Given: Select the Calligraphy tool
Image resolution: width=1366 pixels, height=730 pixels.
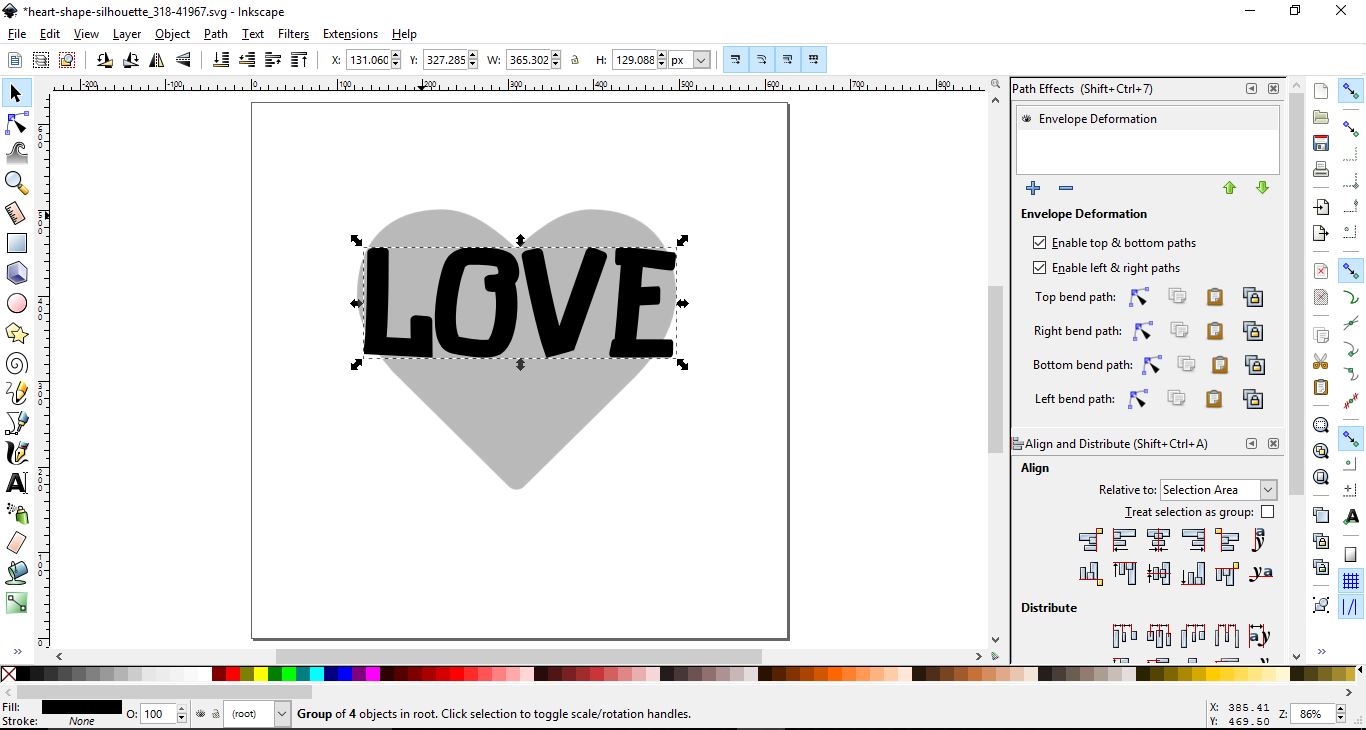Looking at the screenshot, I should [16, 453].
